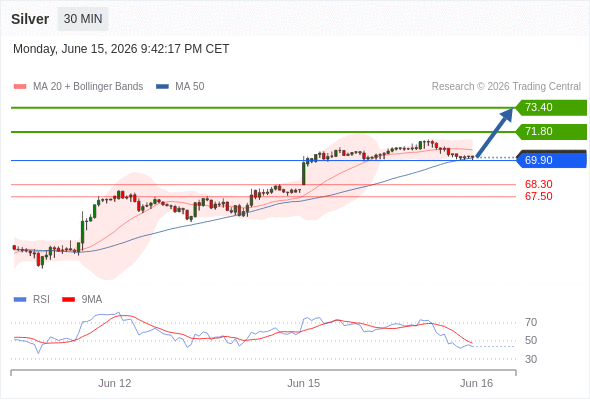Click the Jun 16 date axis label
The image size is (590, 400).
(x=476, y=383)
